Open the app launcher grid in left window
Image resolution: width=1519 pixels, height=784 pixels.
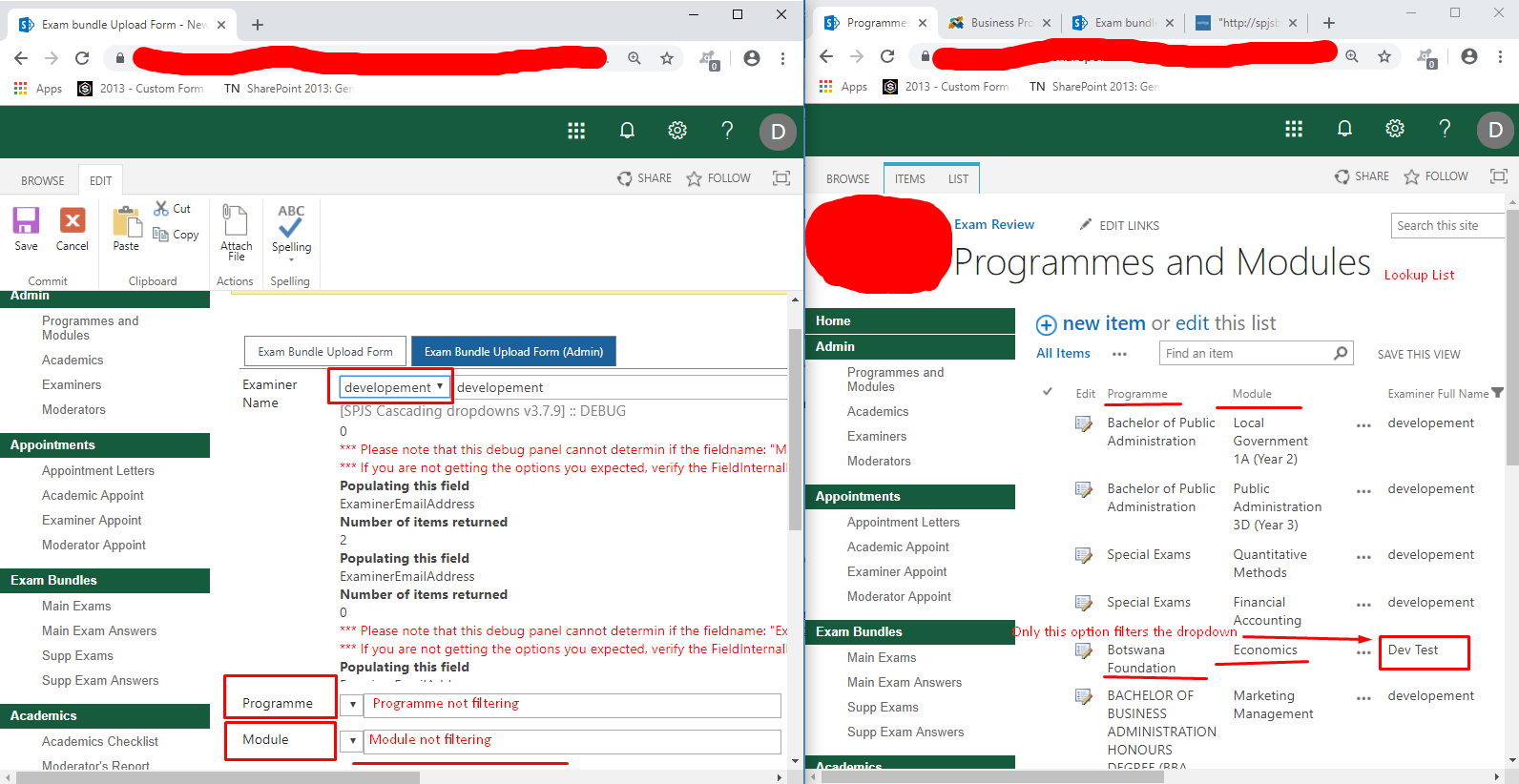coord(576,131)
